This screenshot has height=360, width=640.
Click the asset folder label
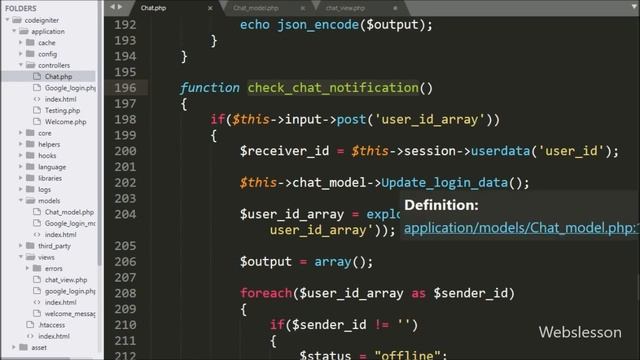click(39, 348)
